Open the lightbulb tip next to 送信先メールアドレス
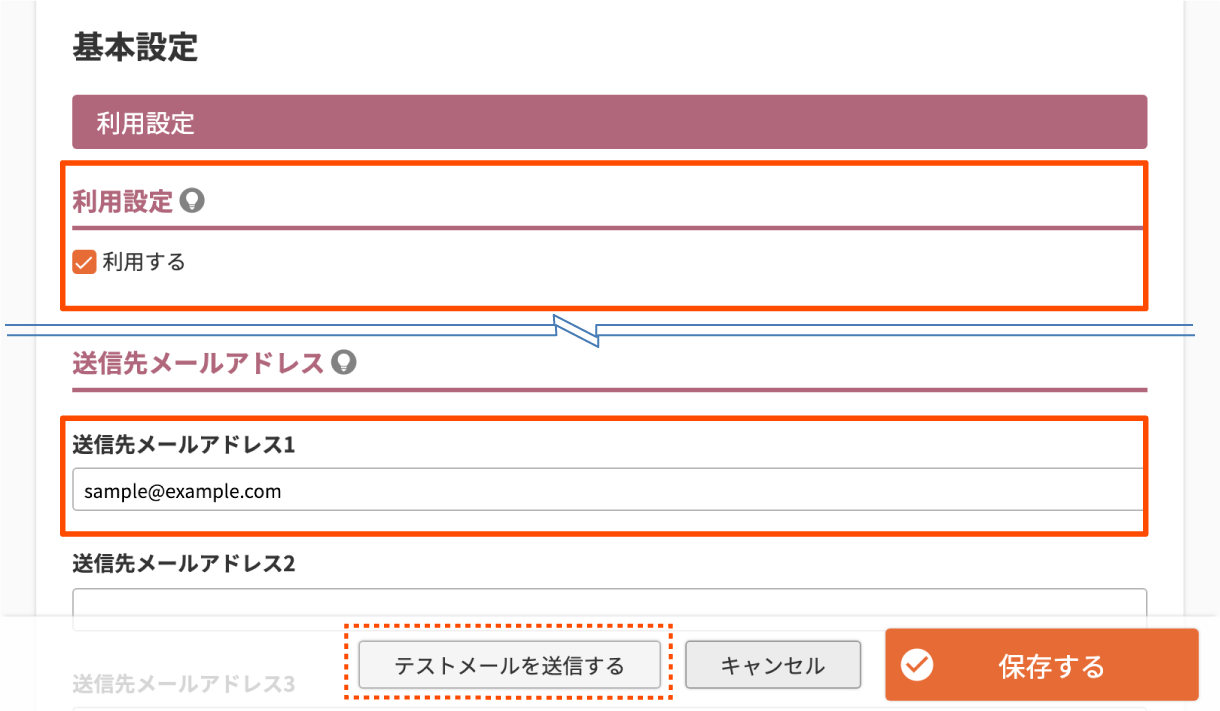 pos(343,361)
